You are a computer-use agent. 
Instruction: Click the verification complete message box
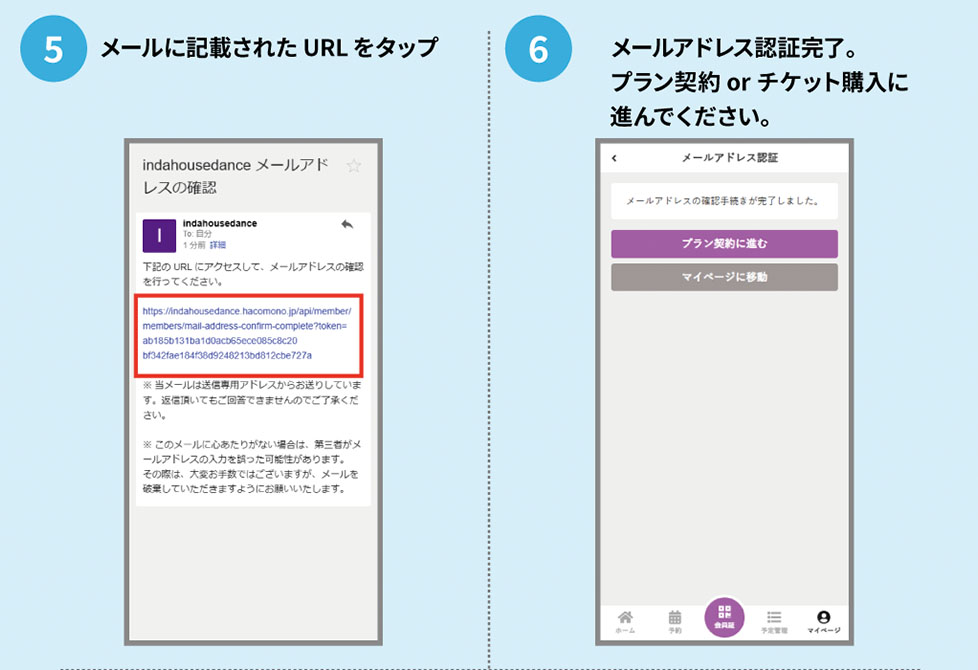pyautogui.click(x=724, y=201)
